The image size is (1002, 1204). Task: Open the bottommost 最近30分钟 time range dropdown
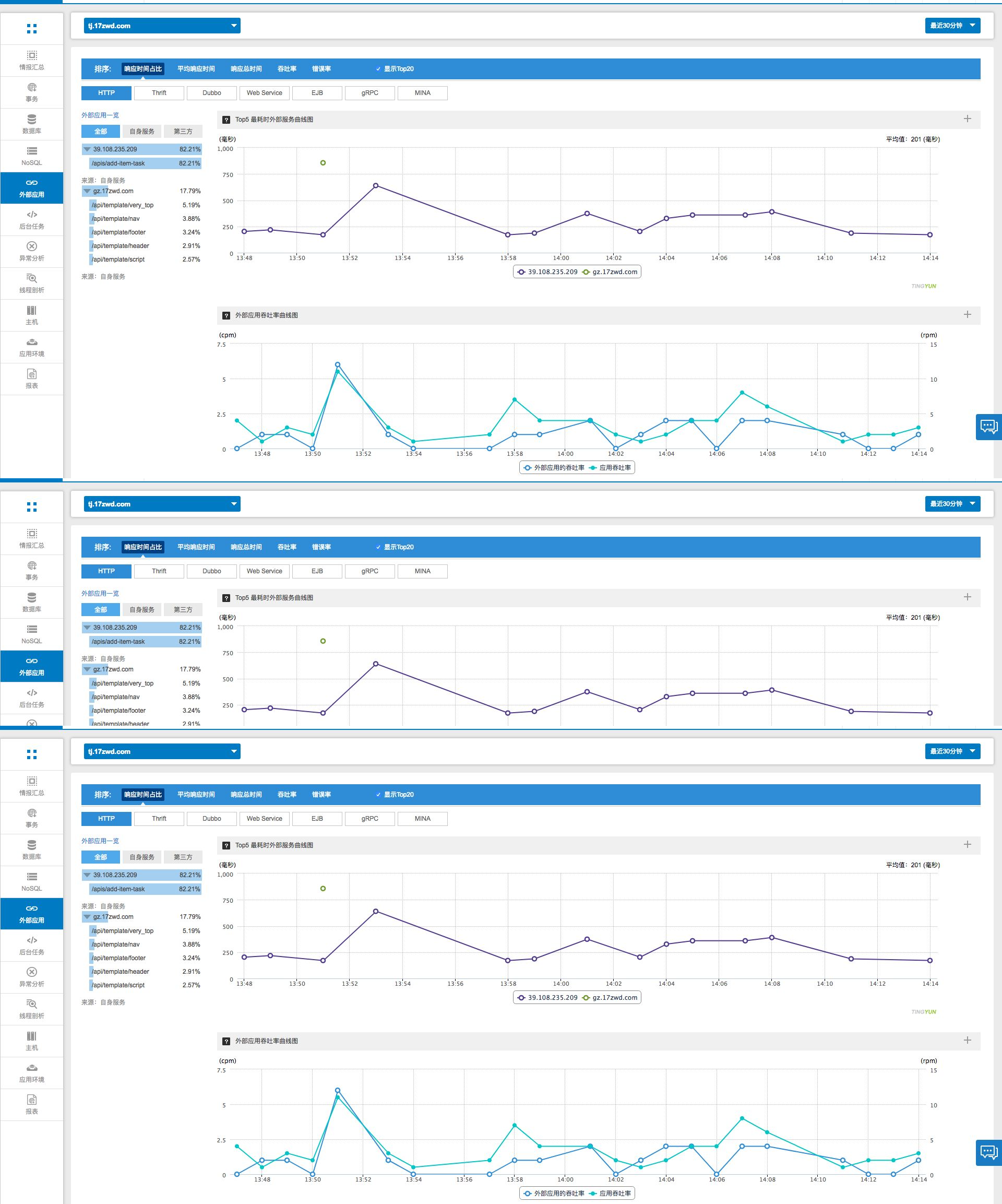pos(952,751)
